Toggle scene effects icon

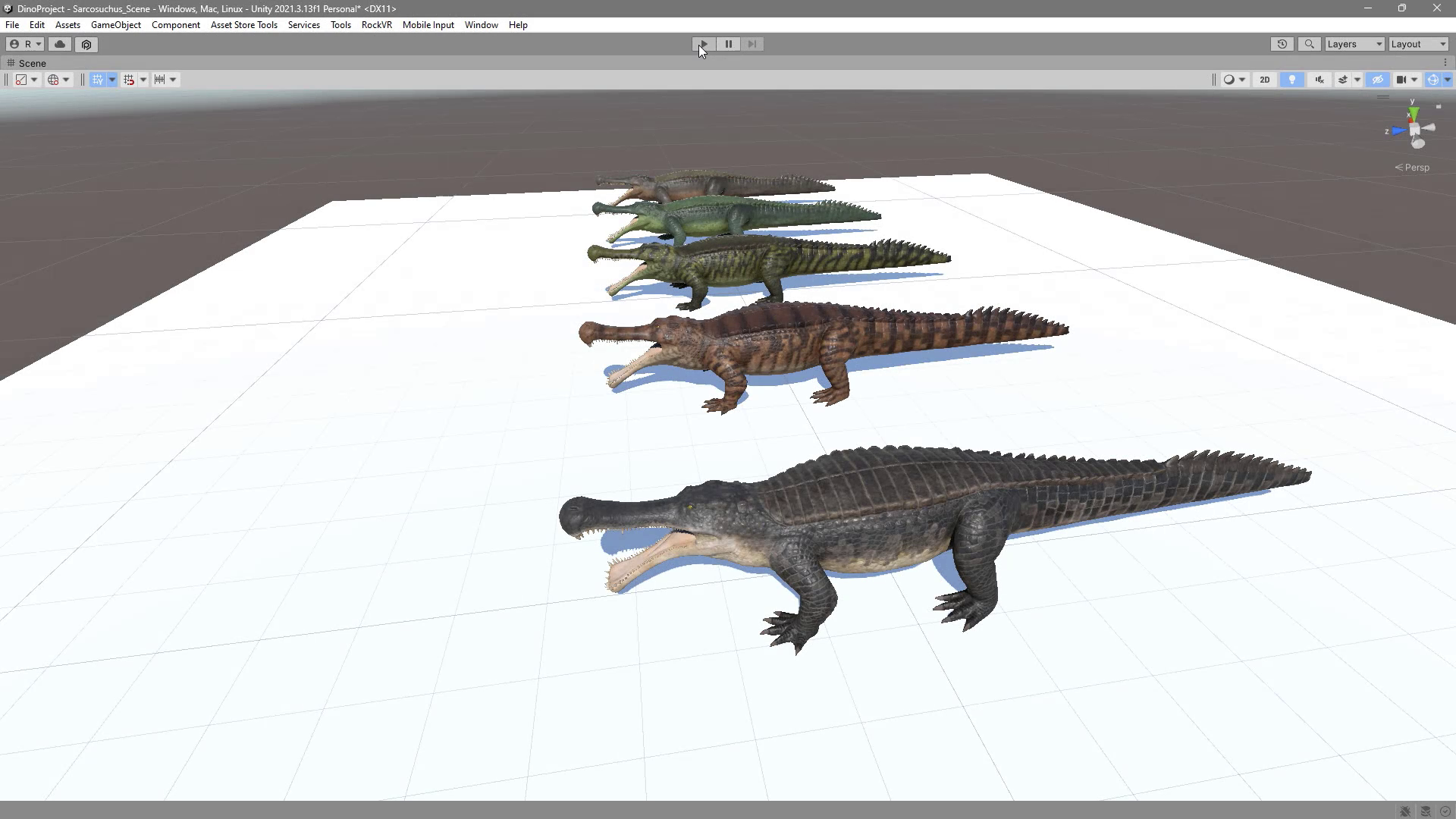click(x=1343, y=80)
